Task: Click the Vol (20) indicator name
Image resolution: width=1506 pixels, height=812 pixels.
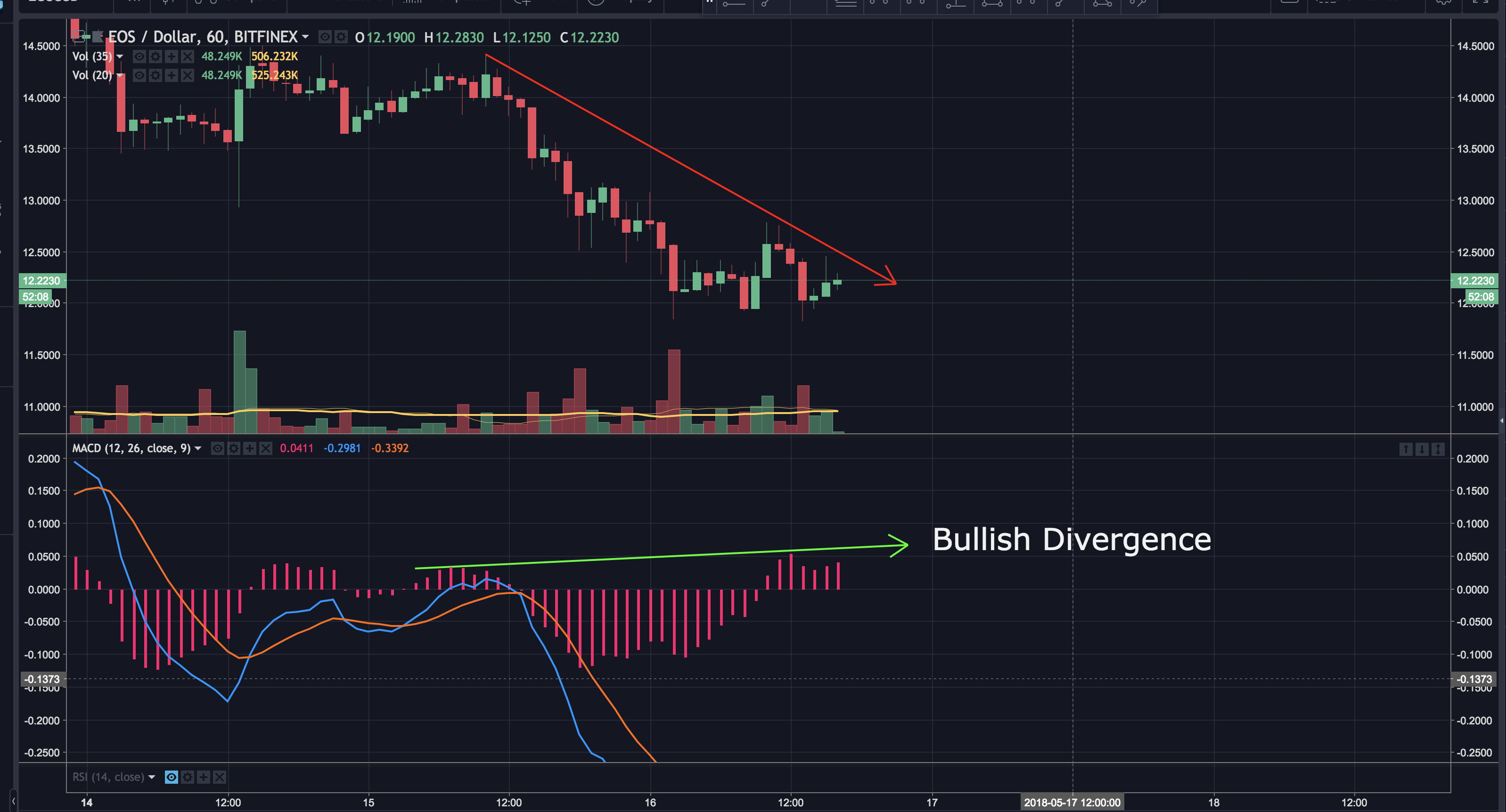Action: (92, 75)
